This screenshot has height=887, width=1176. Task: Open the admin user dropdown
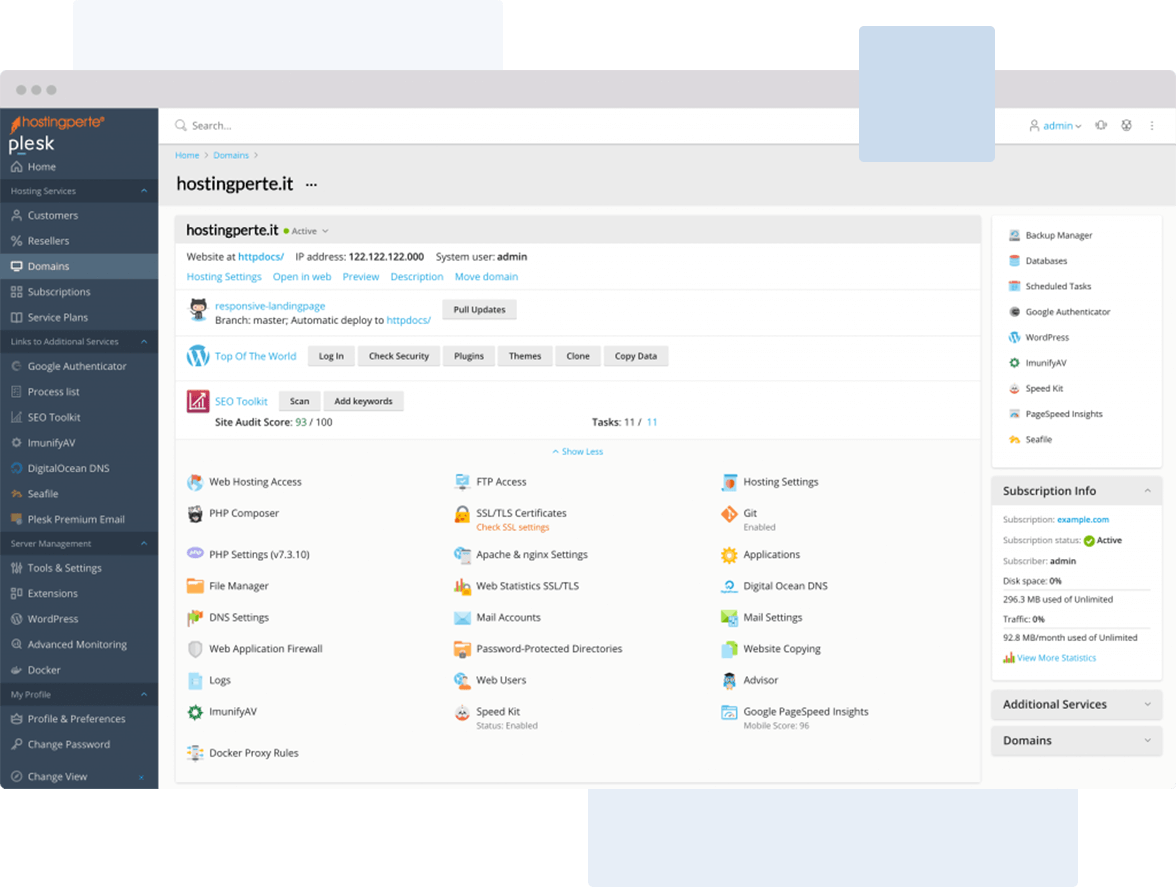pyautogui.click(x=1056, y=126)
